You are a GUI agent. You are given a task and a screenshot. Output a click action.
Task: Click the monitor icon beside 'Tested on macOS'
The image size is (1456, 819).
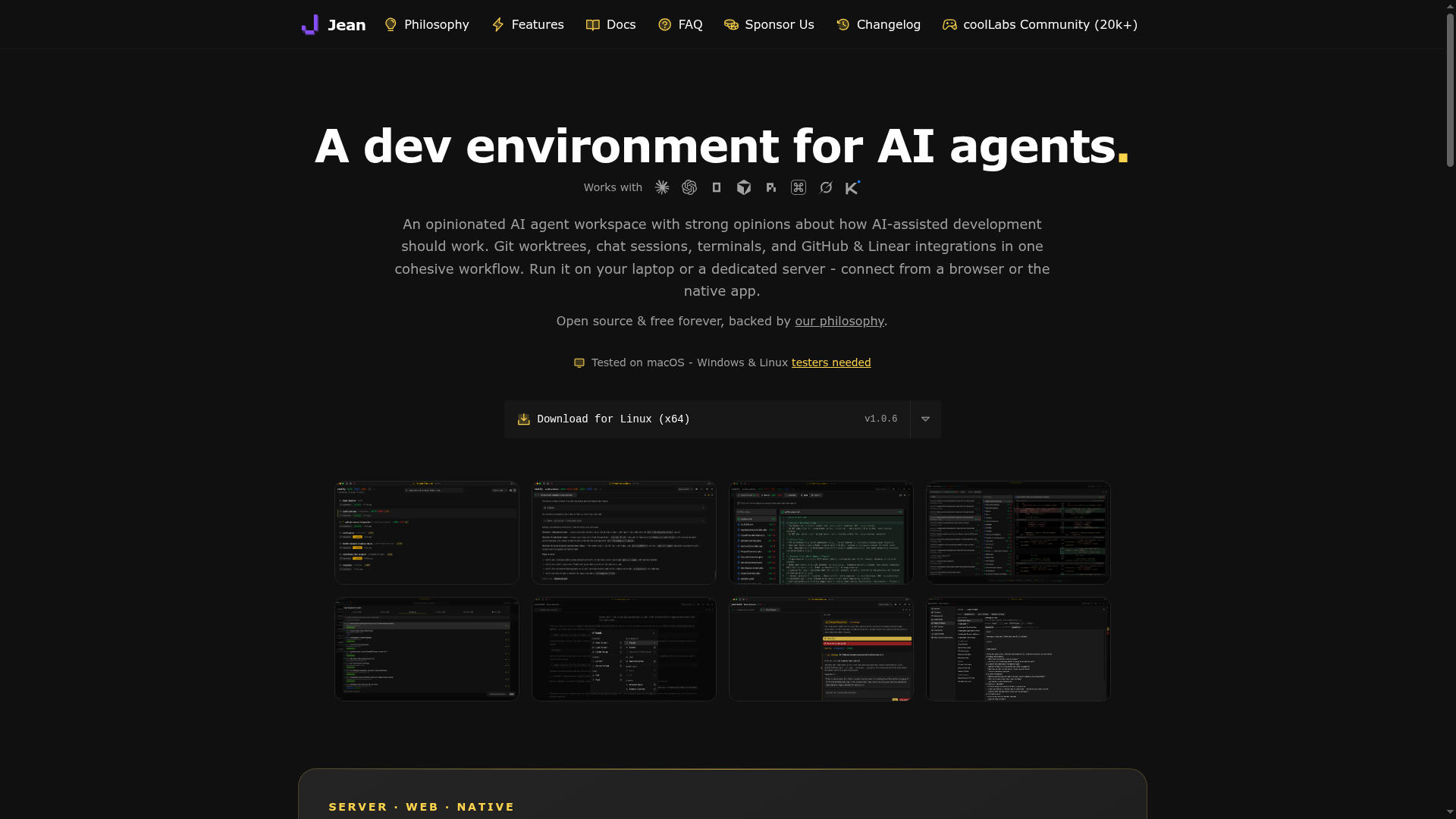point(579,363)
